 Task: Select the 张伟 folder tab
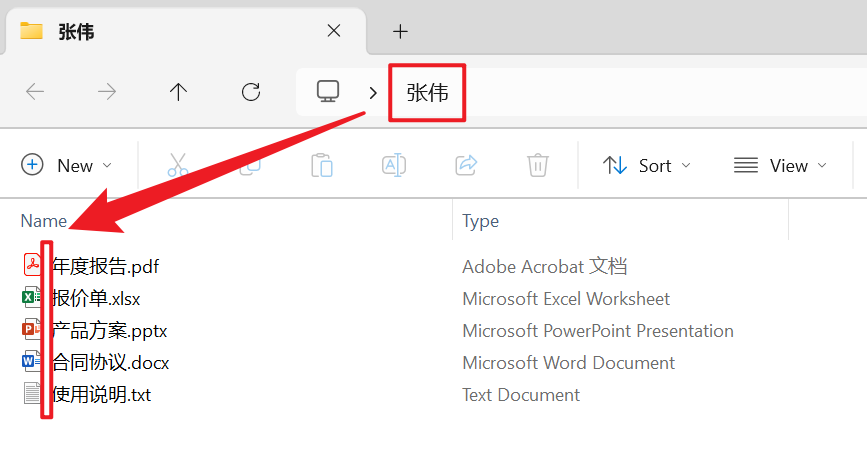coord(185,31)
